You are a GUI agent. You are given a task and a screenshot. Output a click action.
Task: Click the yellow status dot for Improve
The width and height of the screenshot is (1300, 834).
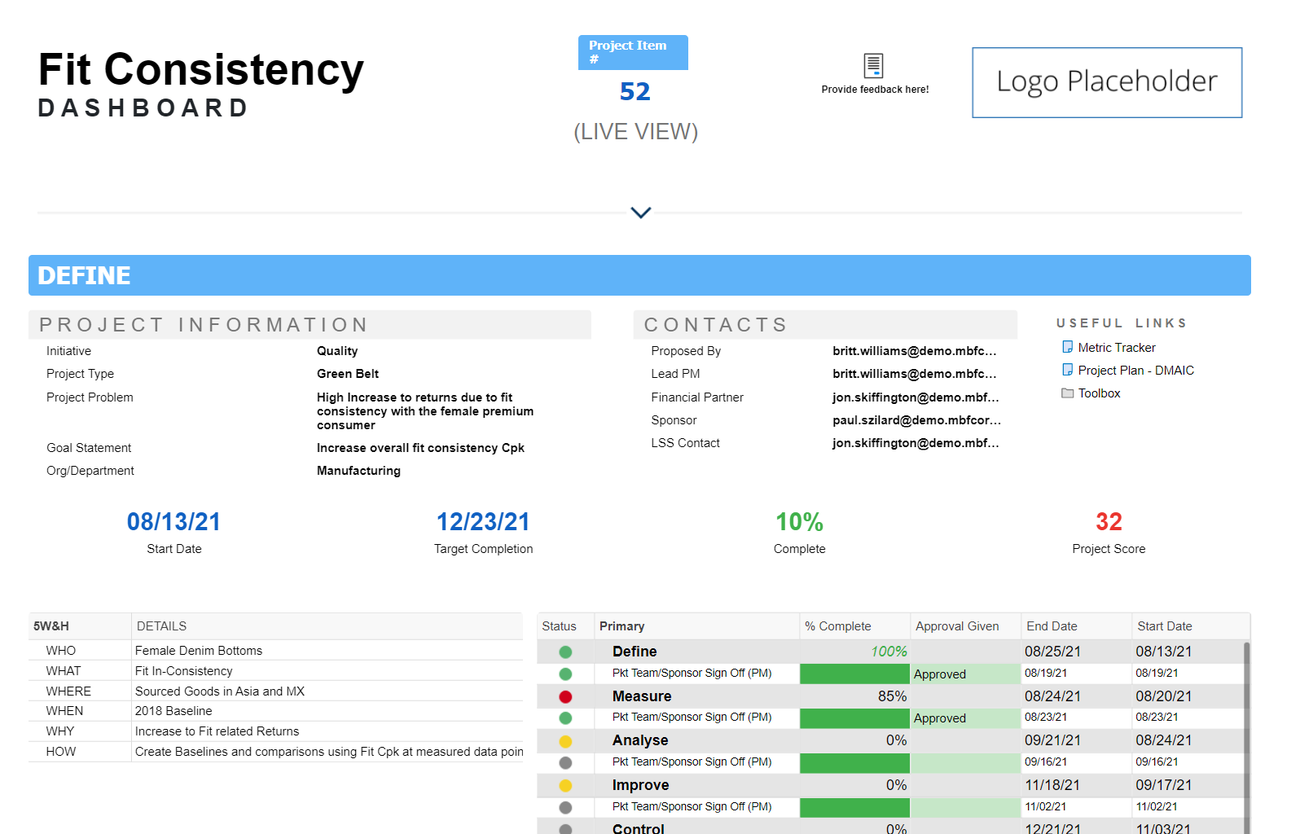565,786
